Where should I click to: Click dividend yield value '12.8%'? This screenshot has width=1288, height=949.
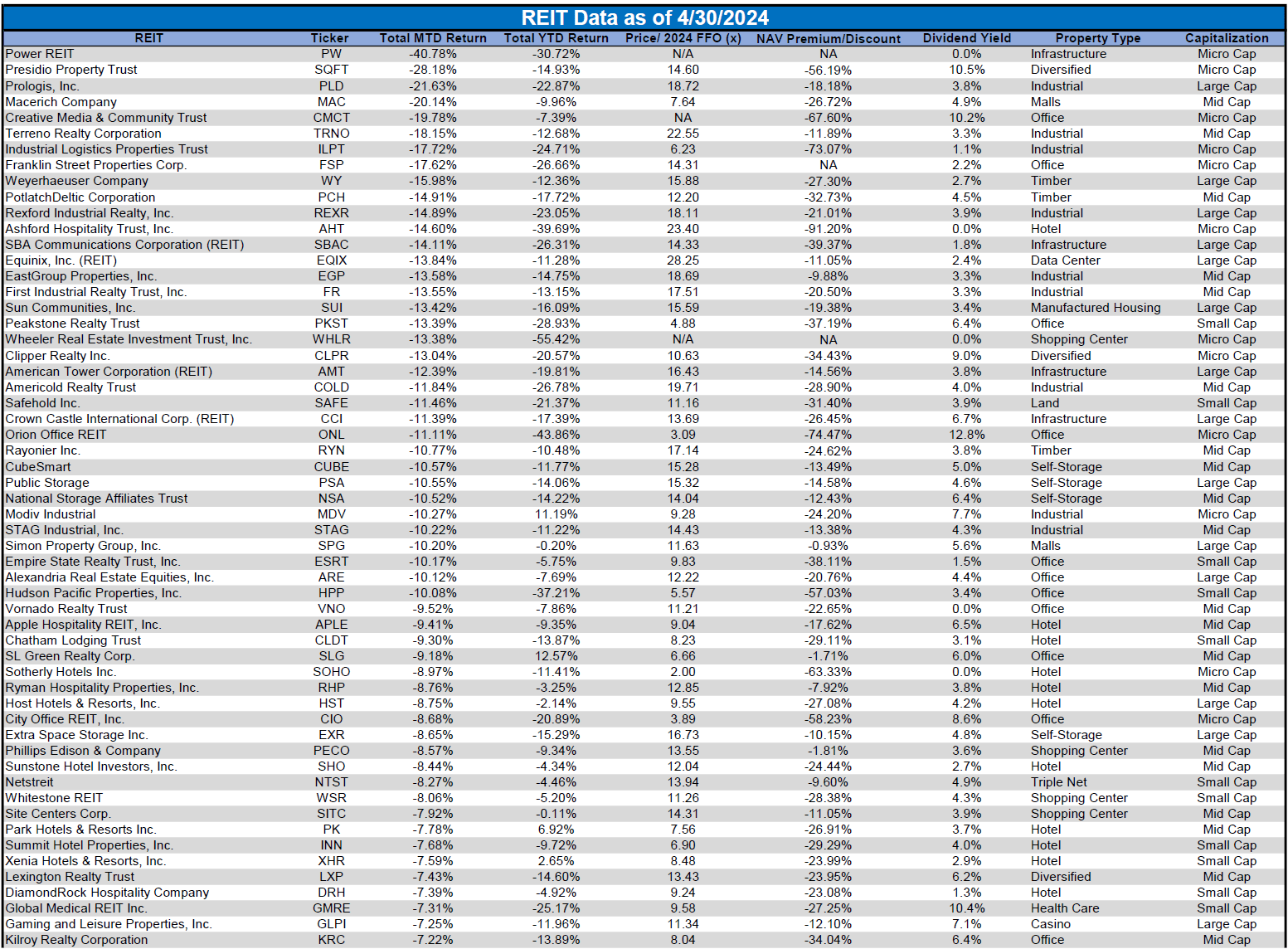coord(967,435)
